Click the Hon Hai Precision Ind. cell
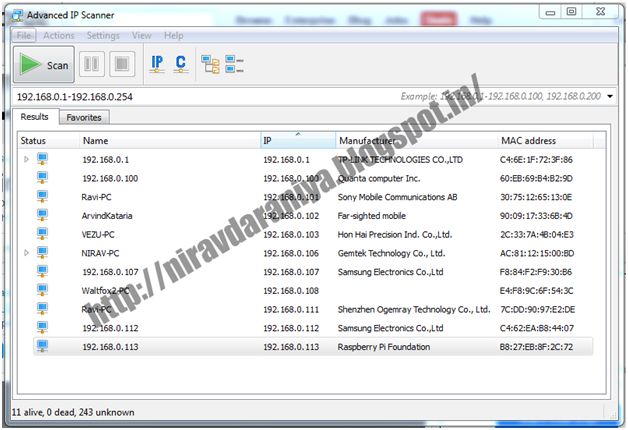The height and width of the screenshot is (430, 628). pos(395,235)
